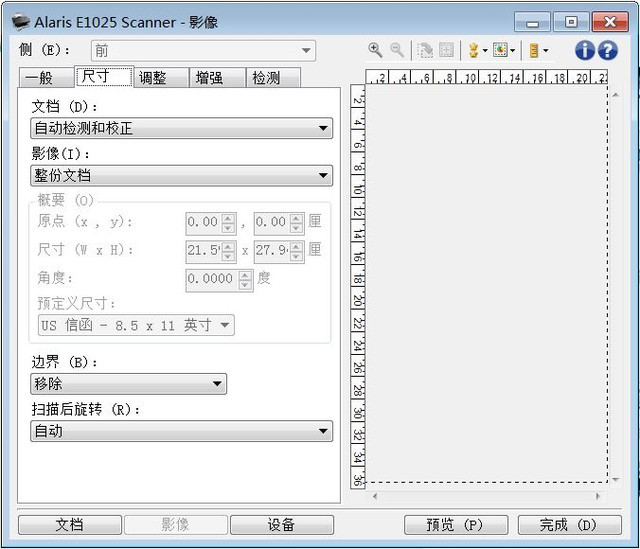
Task: Expand the 扫描后旋转 (R) 自动 dropdown
Action: tap(182, 431)
